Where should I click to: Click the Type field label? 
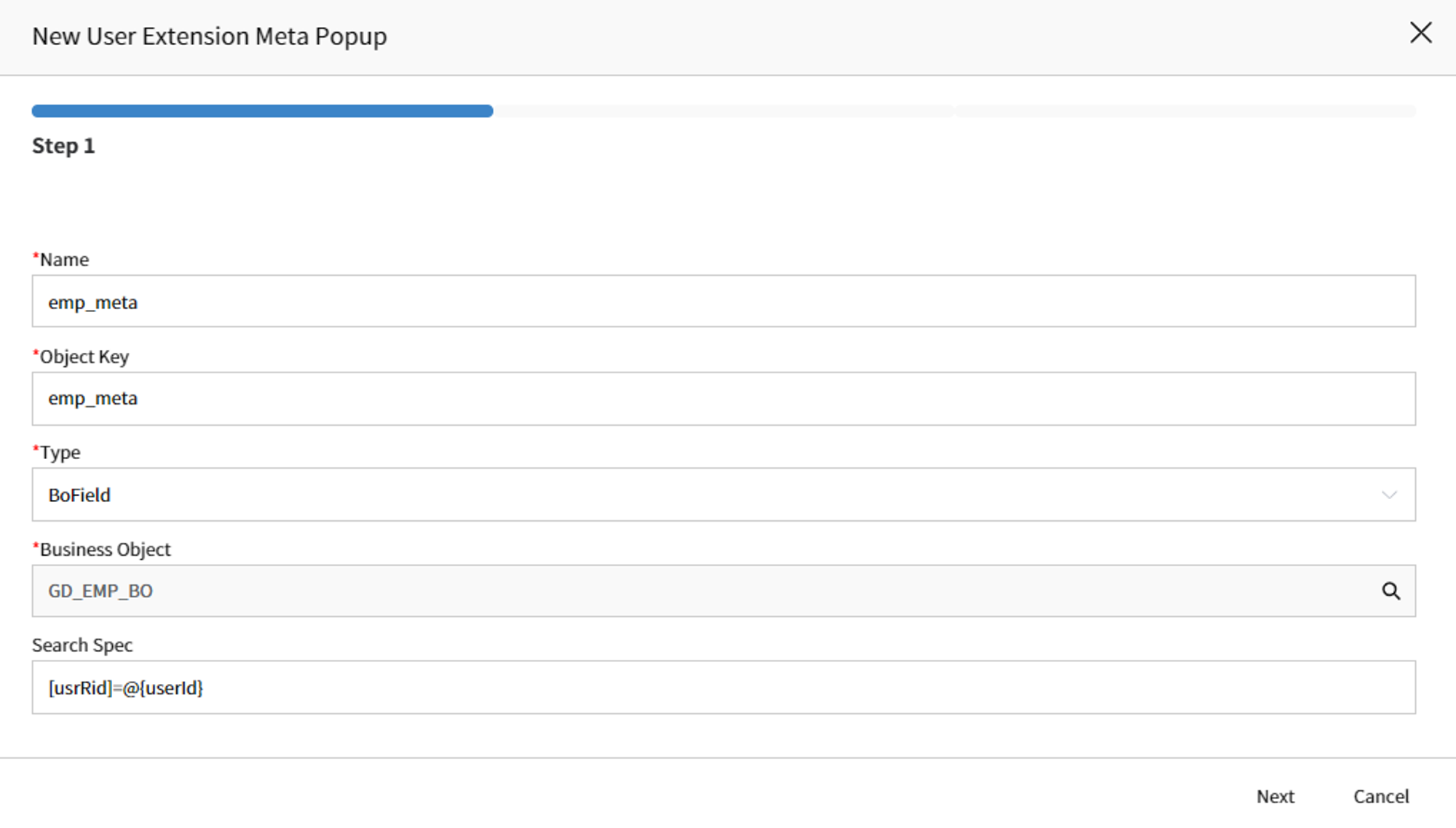pyautogui.click(x=56, y=453)
